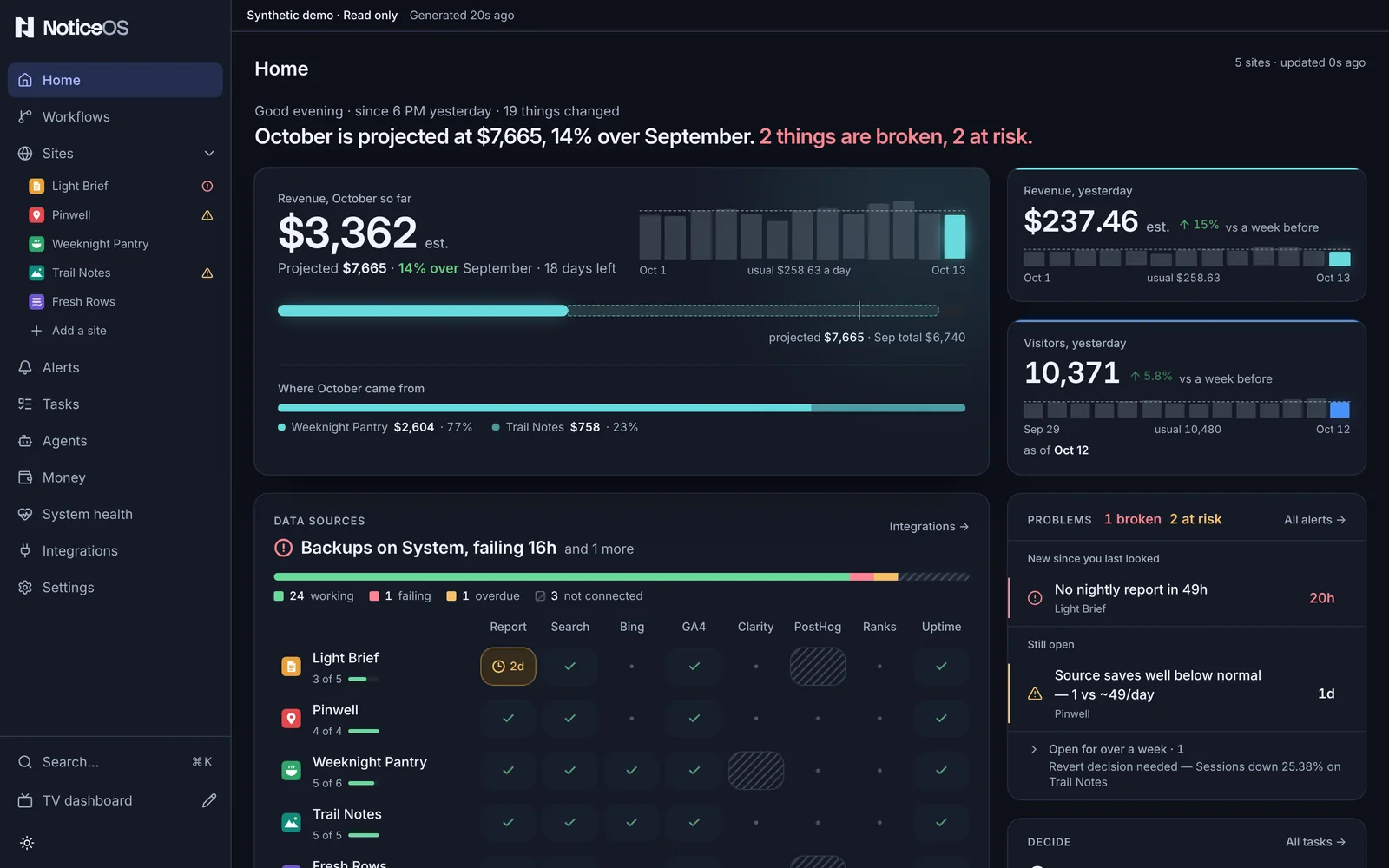
Task: Click the Pinwell Uptime check cell
Action: (941, 719)
